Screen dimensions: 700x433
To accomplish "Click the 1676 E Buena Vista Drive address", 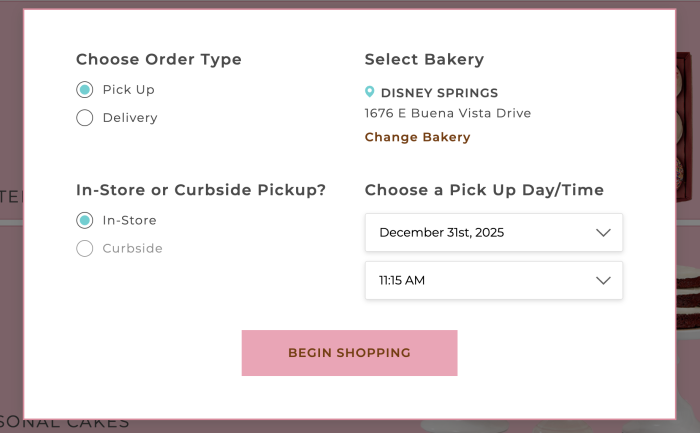I will click(447, 113).
